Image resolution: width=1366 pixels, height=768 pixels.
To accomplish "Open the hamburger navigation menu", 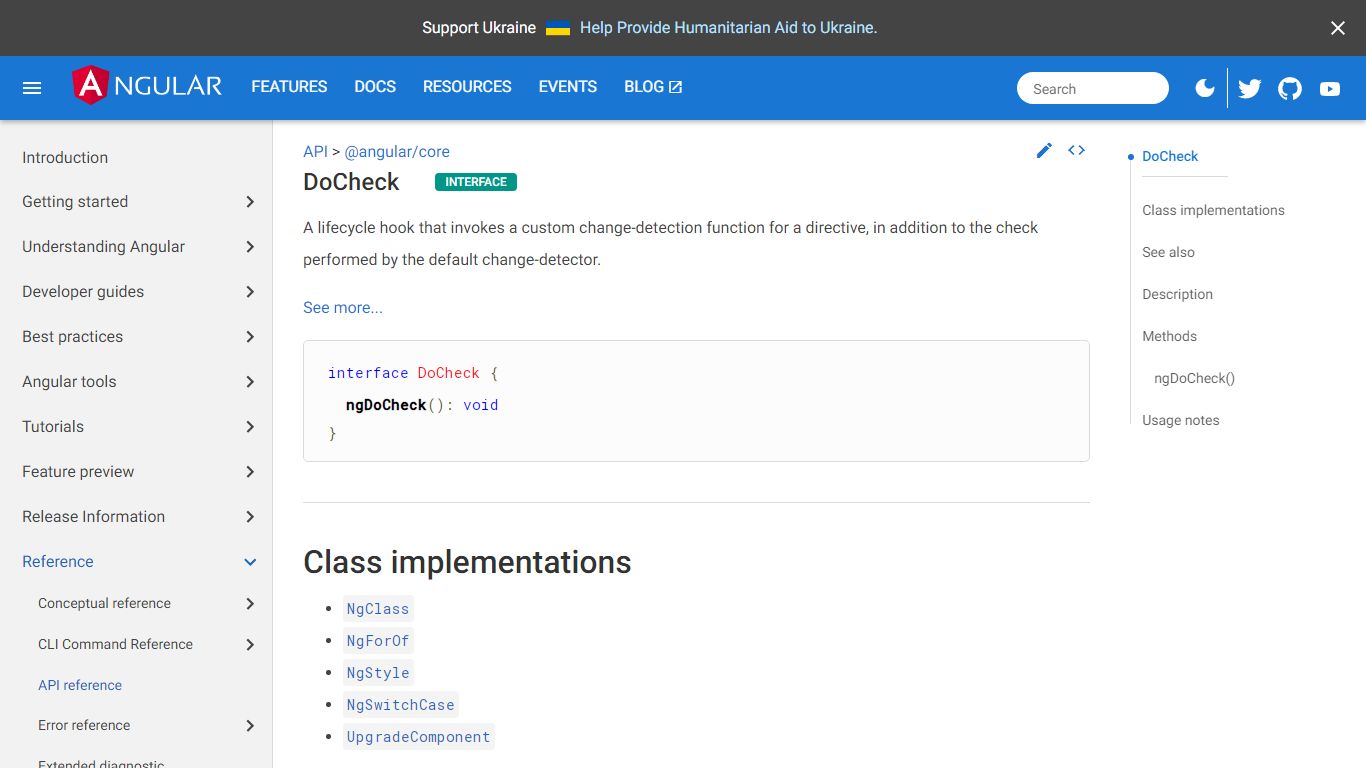I will click(32, 88).
